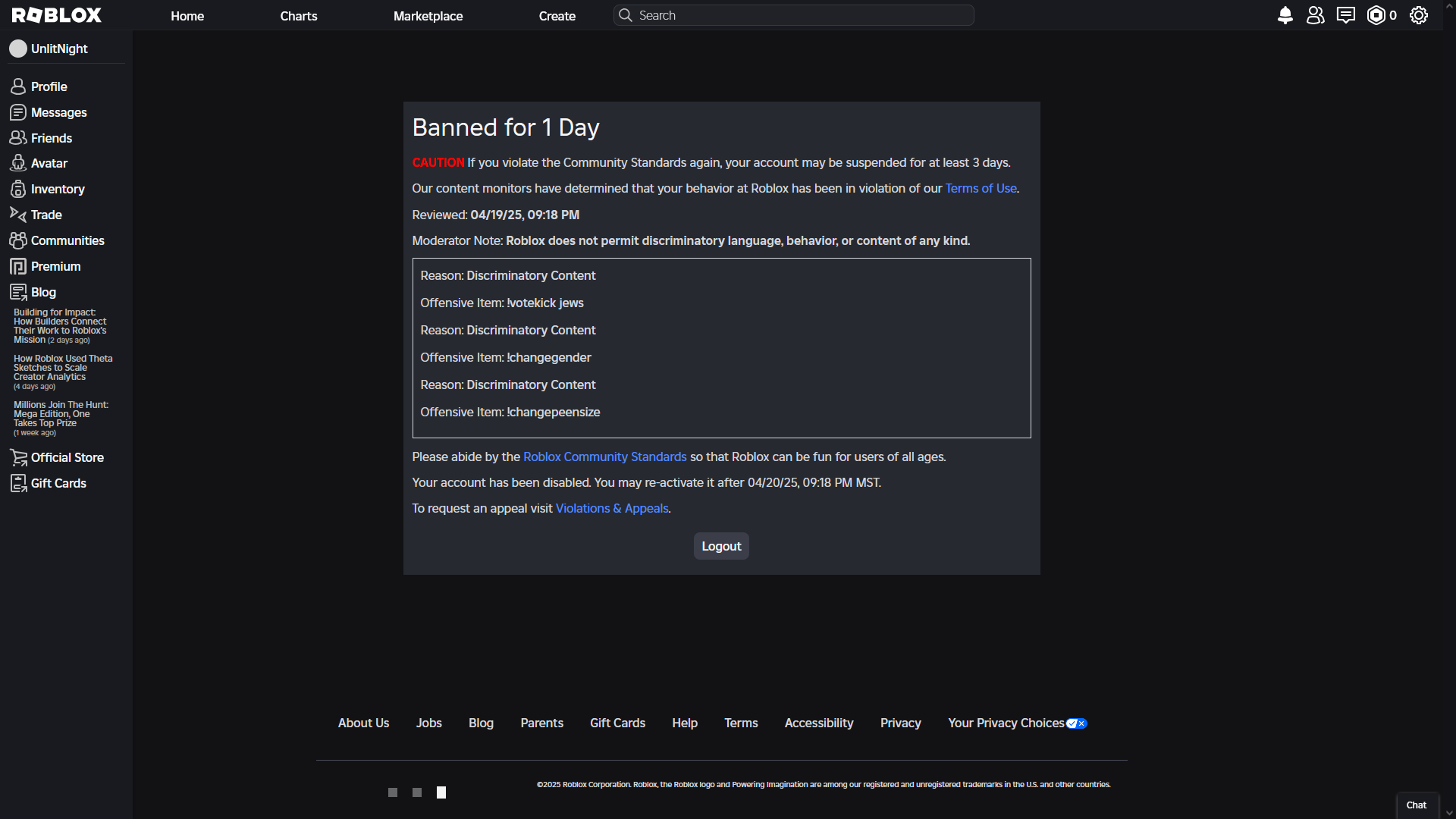Open the Help footer link
Screen dimensions: 1456x819
pos(685,723)
